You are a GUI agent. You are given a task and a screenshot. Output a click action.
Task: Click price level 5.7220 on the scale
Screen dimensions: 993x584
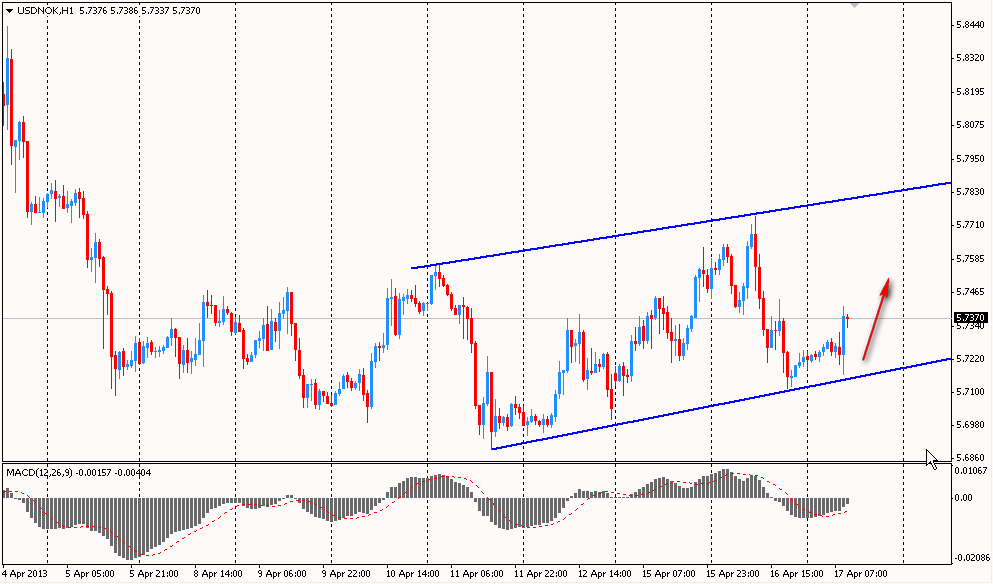tap(971, 359)
